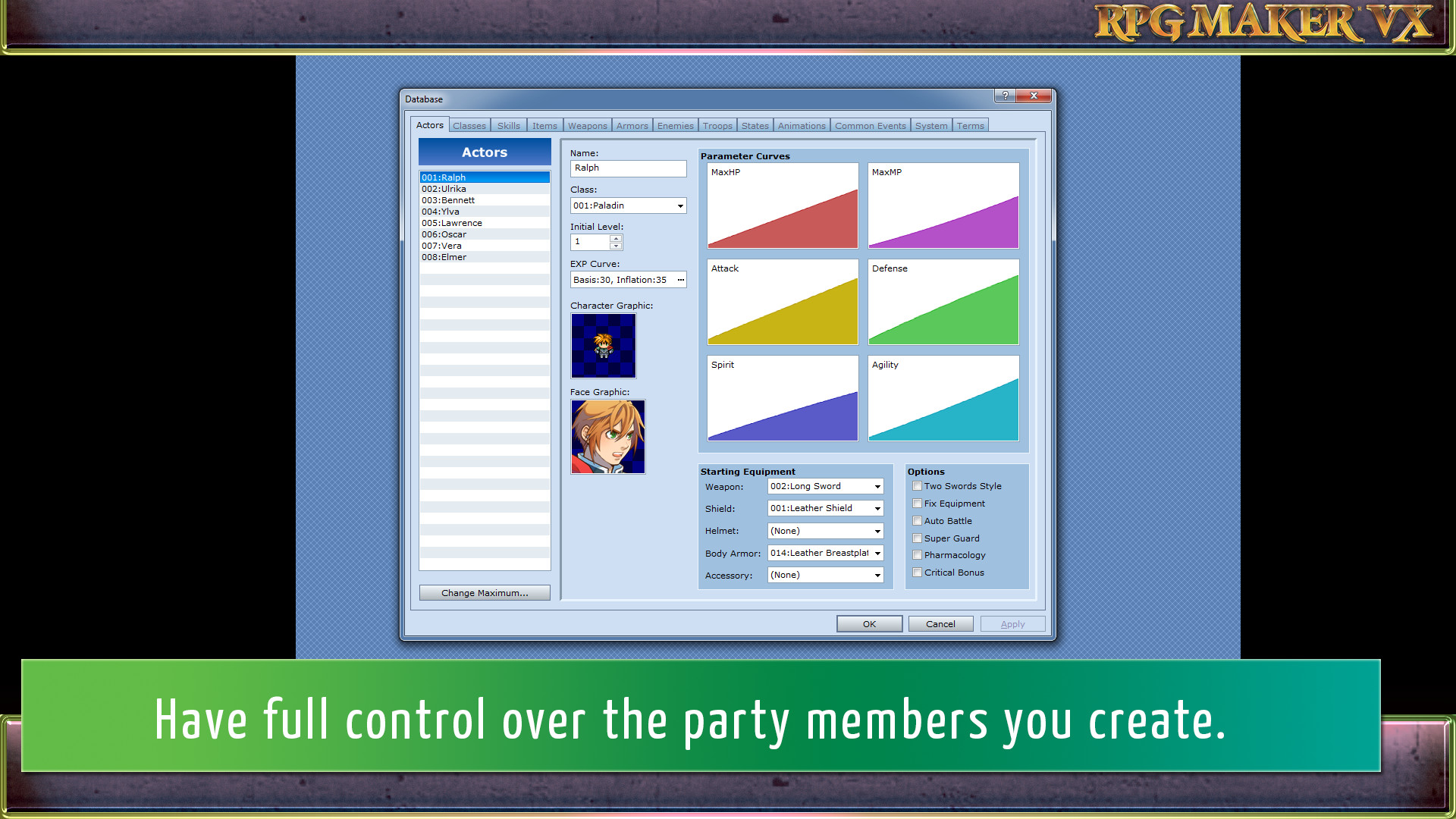Click the MaxMP parameter curve graph

click(x=943, y=205)
